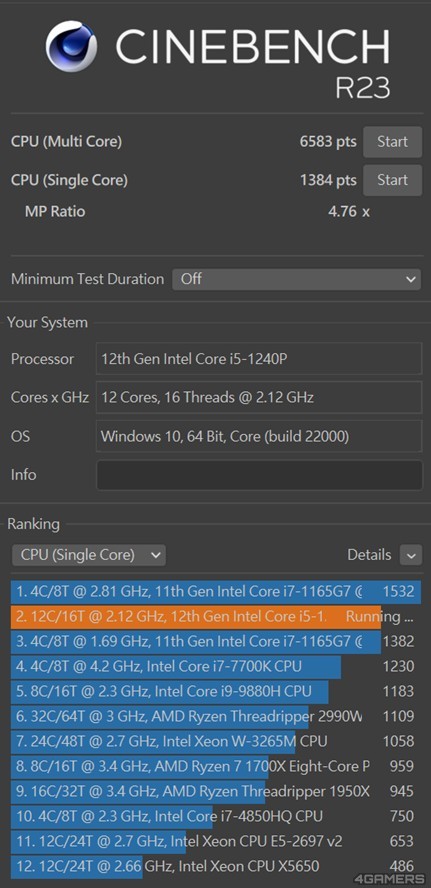Open the Minimum Test Duration dropdown
This screenshot has width=431, height=888.
click(297, 279)
